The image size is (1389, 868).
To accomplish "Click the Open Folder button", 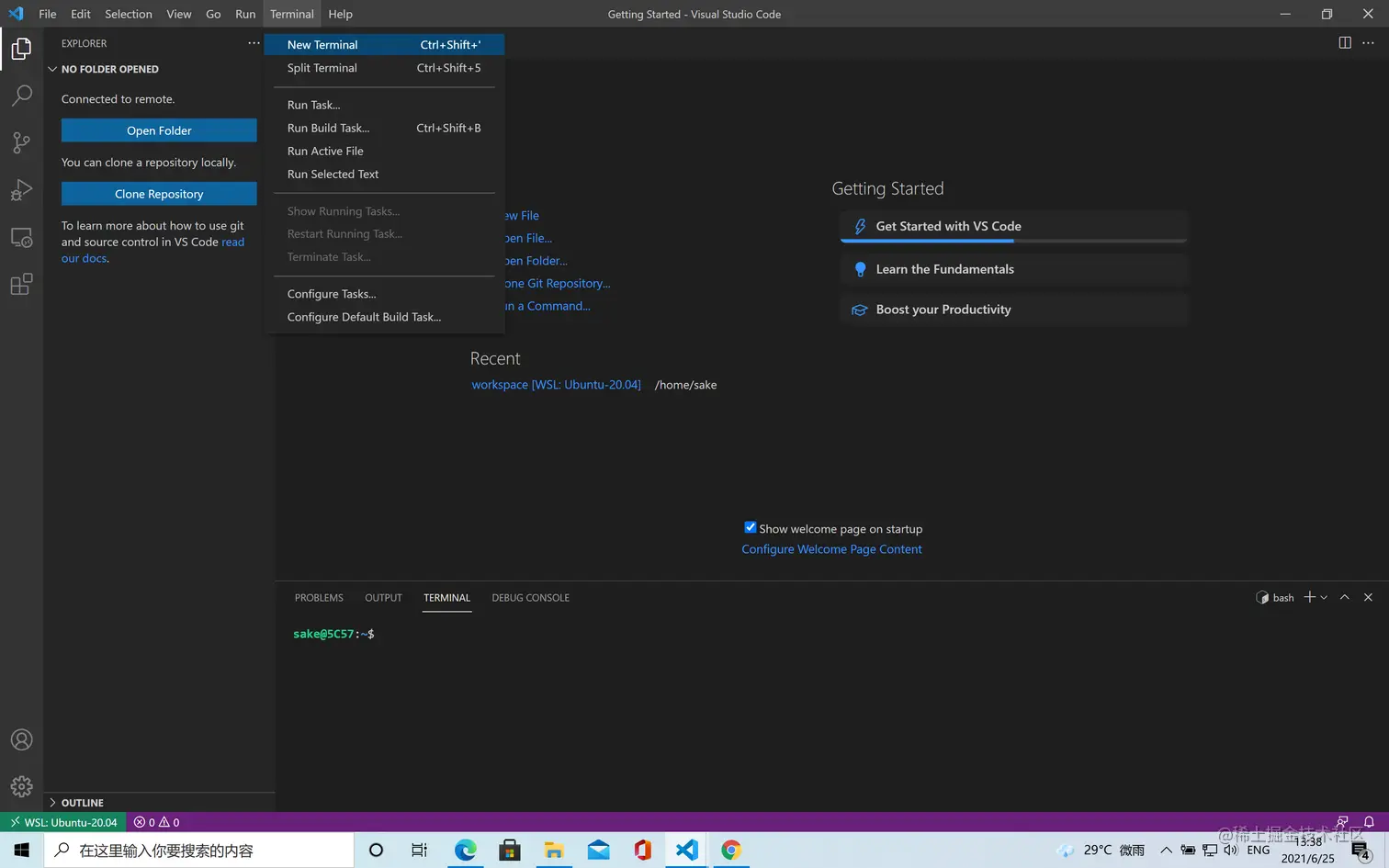I will click(x=159, y=130).
